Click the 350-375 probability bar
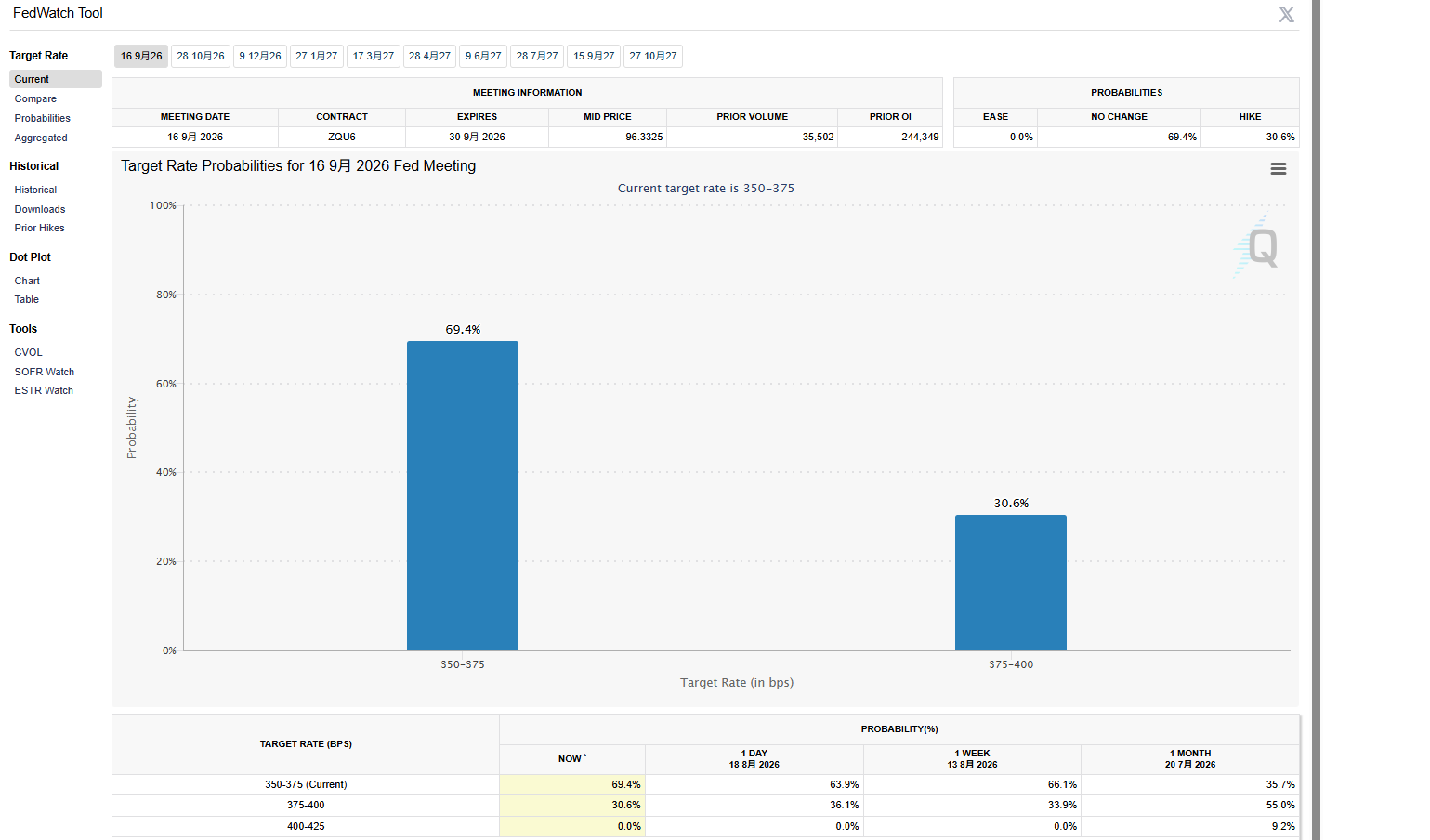This screenshot has height=840, width=1430. point(463,496)
